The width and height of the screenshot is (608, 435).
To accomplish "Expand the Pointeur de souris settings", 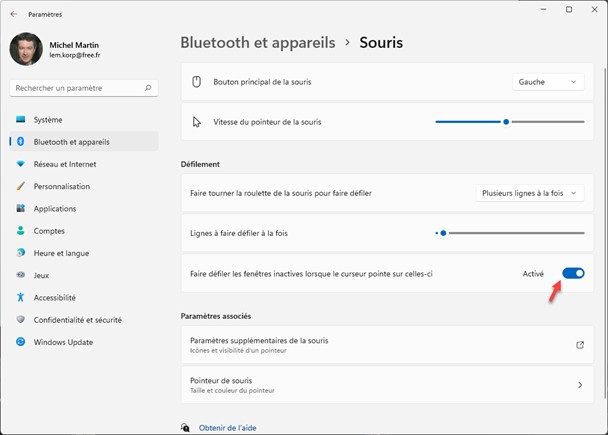I will (x=579, y=385).
